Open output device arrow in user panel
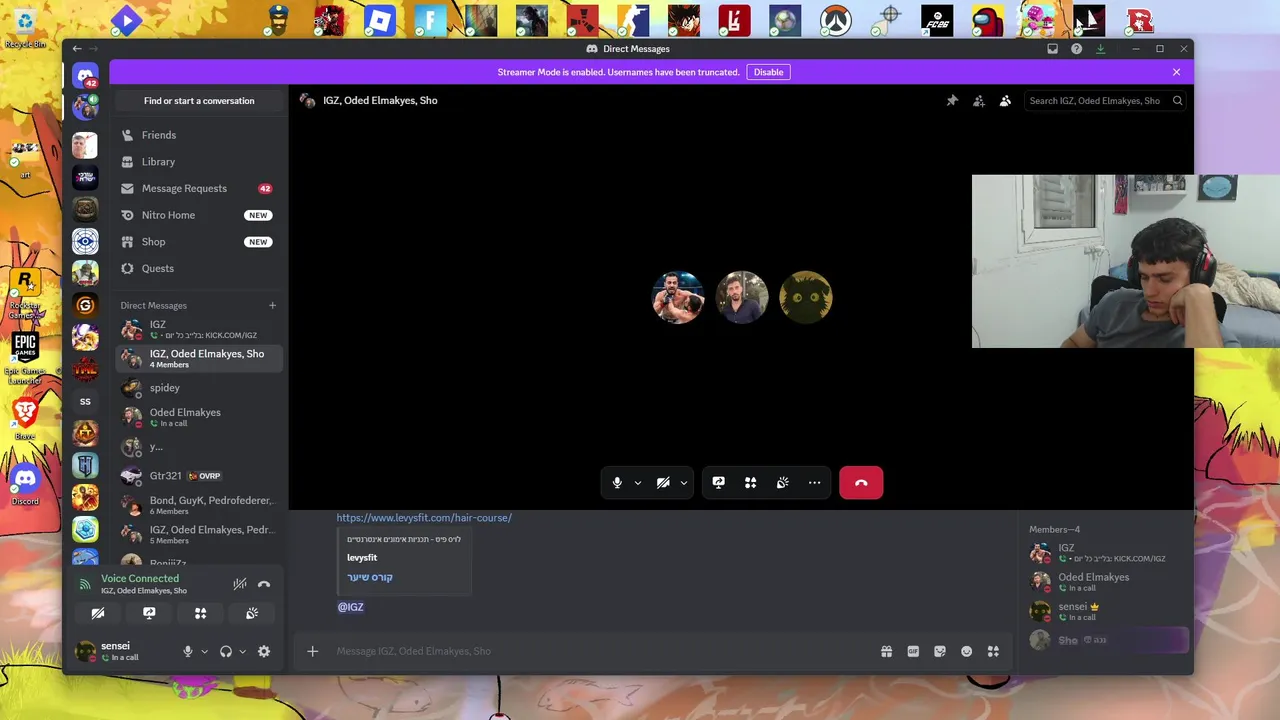 pos(243,651)
